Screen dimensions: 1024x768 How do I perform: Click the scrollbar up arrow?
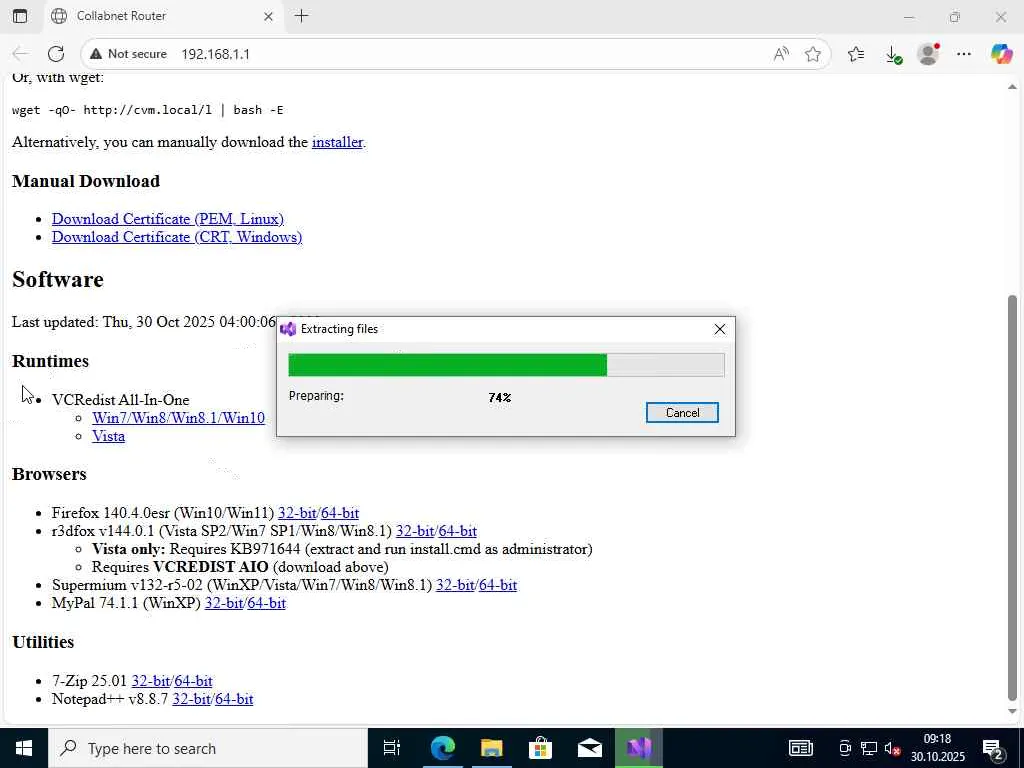pos(1012,86)
